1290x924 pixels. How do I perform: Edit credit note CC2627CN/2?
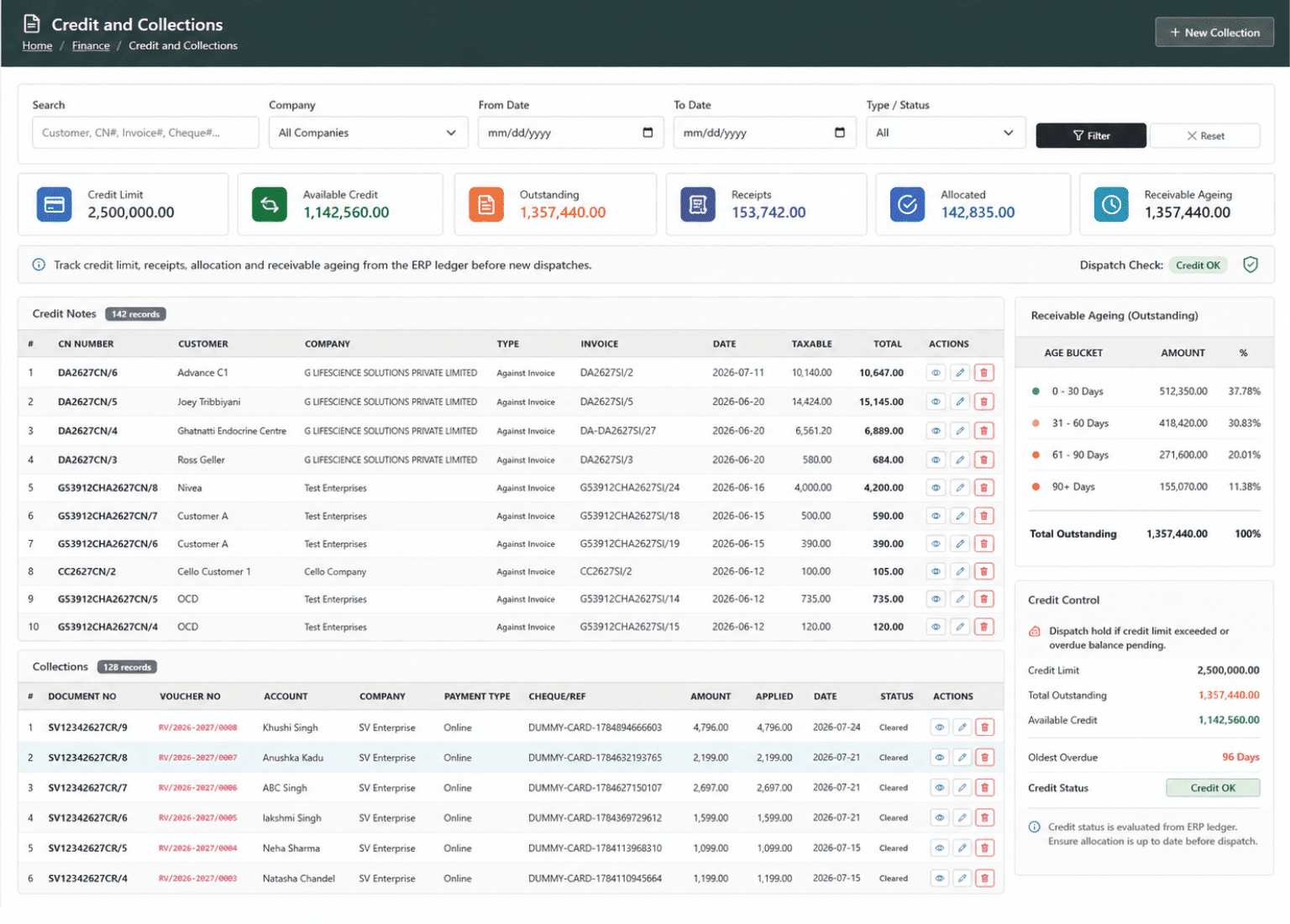[x=960, y=571]
